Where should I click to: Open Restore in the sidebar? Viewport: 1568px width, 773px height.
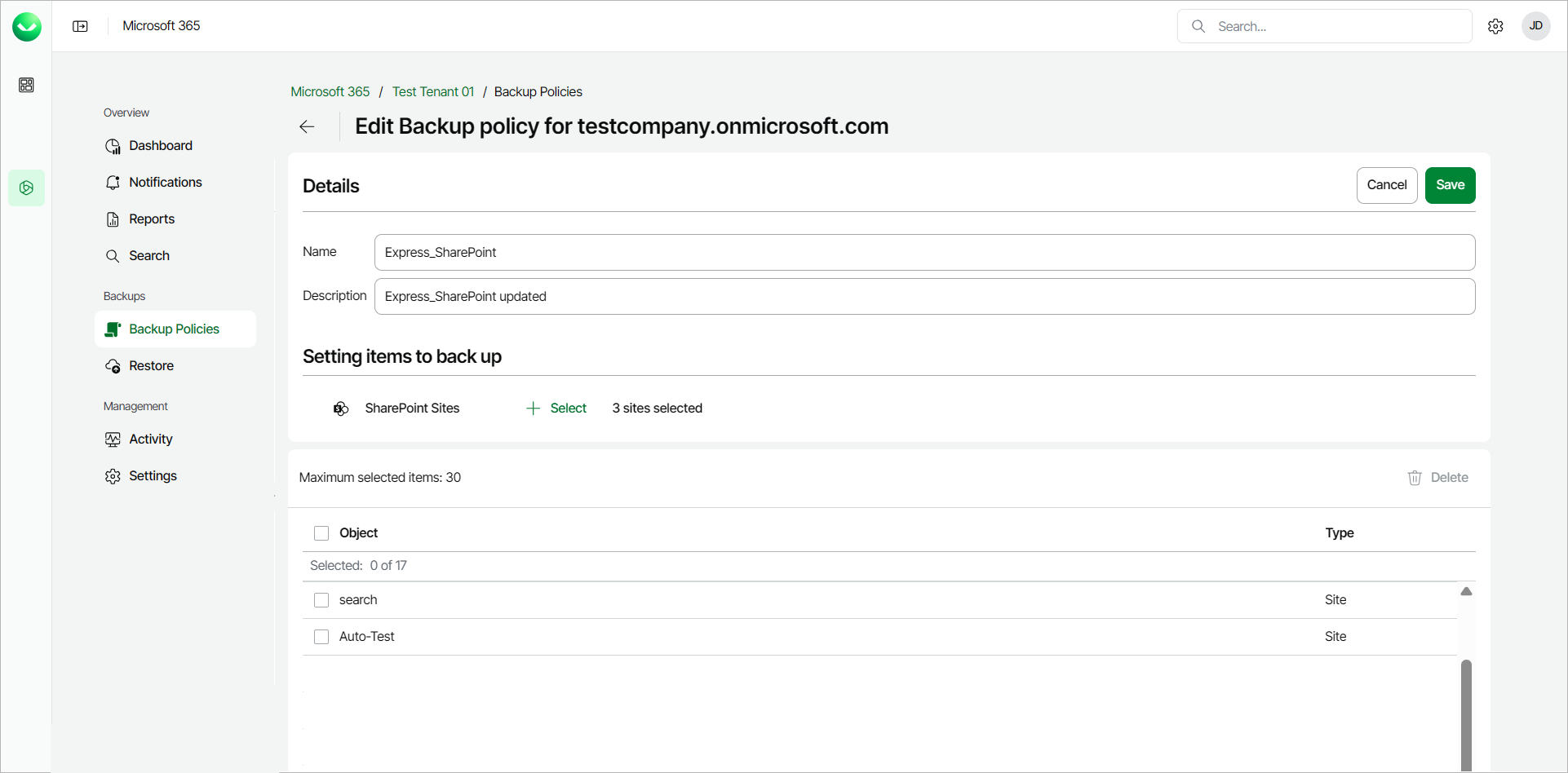pyautogui.click(x=151, y=366)
